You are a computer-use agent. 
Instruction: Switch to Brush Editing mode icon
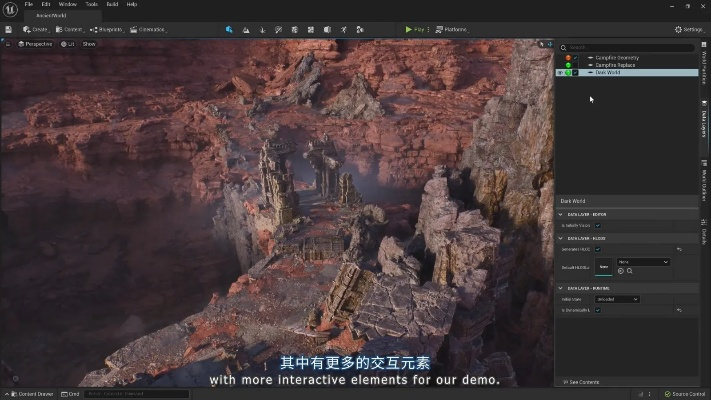[327, 29]
